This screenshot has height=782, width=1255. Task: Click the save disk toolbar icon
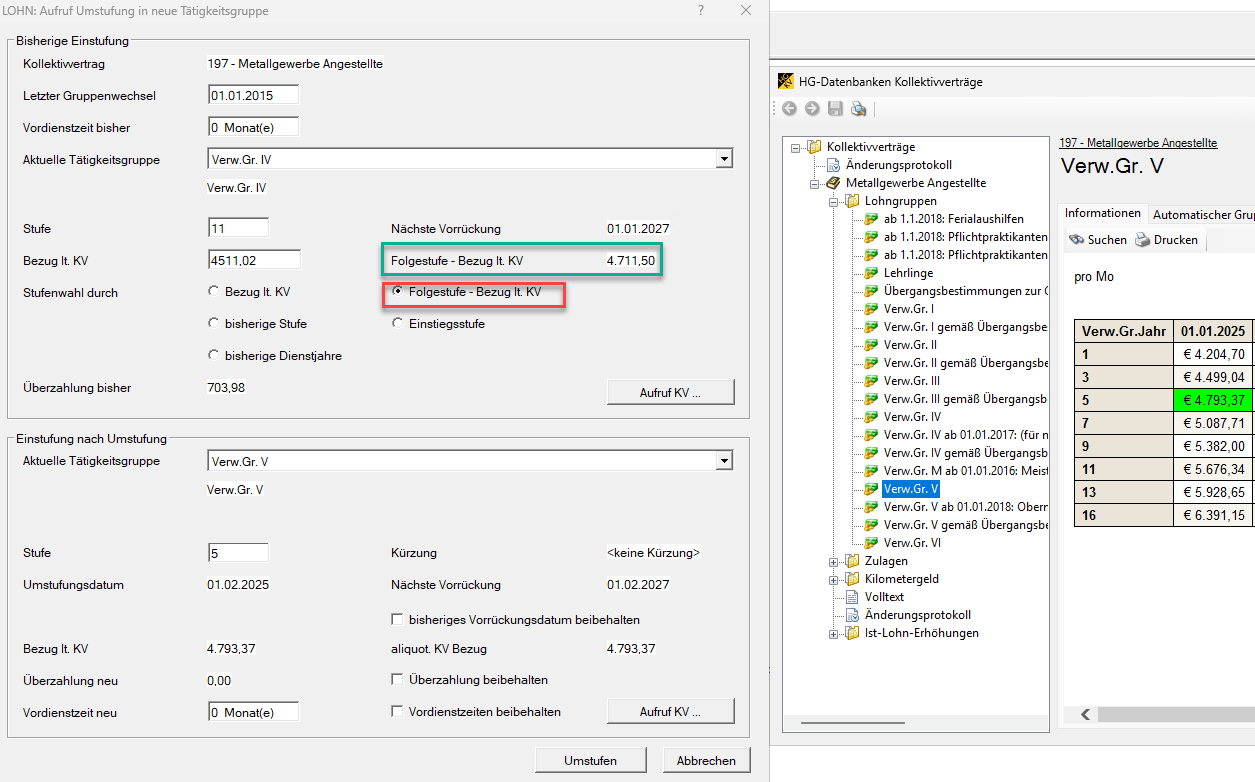[x=835, y=109]
